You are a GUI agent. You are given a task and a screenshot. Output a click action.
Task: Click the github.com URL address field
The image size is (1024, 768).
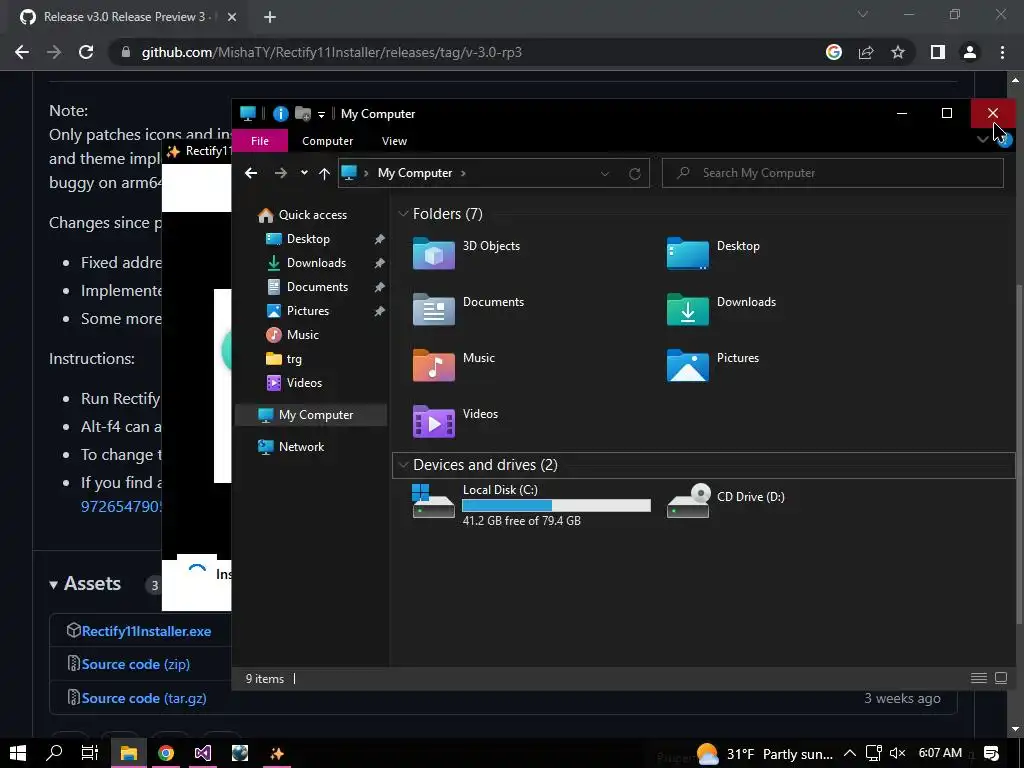(x=332, y=52)
